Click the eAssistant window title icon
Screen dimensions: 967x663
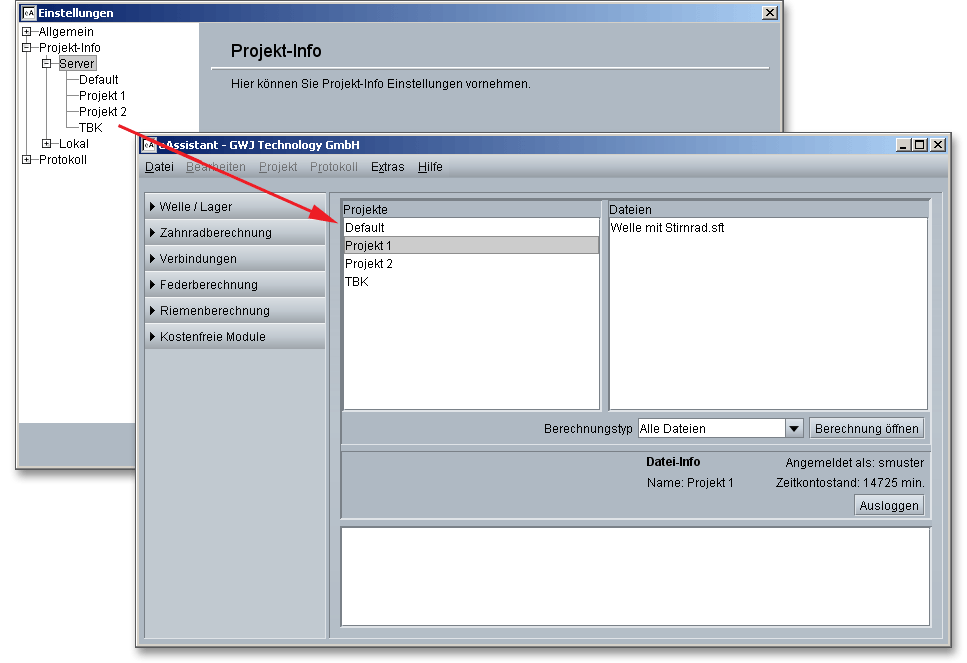(x=150, y=145)
